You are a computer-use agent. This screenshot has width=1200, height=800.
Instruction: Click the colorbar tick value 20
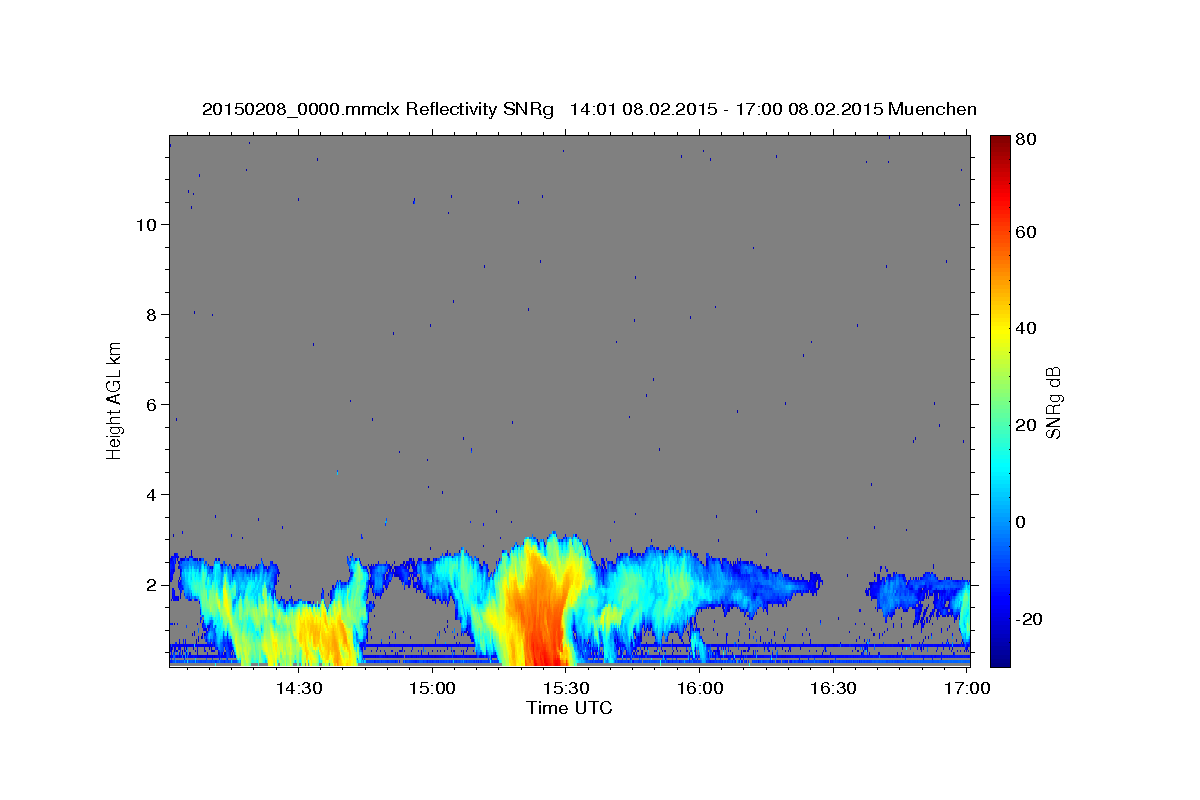click(x=1025, y=425)
